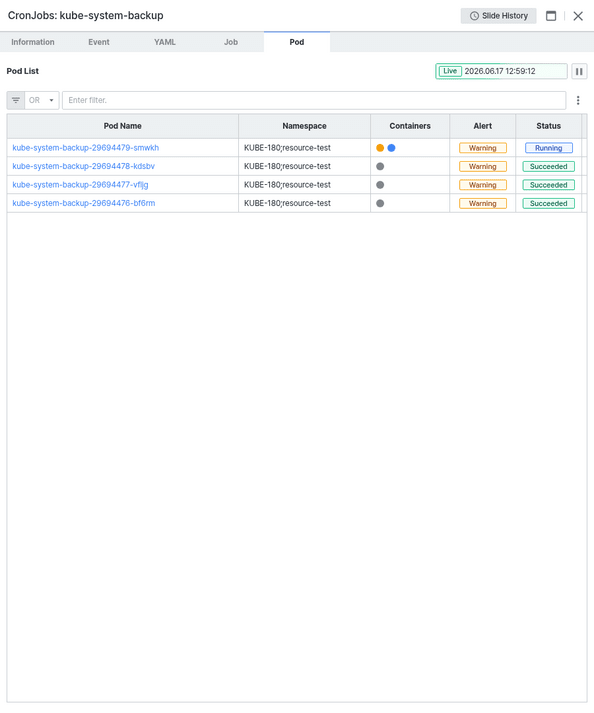Click into the Enter filter field
The width and height of the screenshot is (594, 713).
(x=314, y=100)
